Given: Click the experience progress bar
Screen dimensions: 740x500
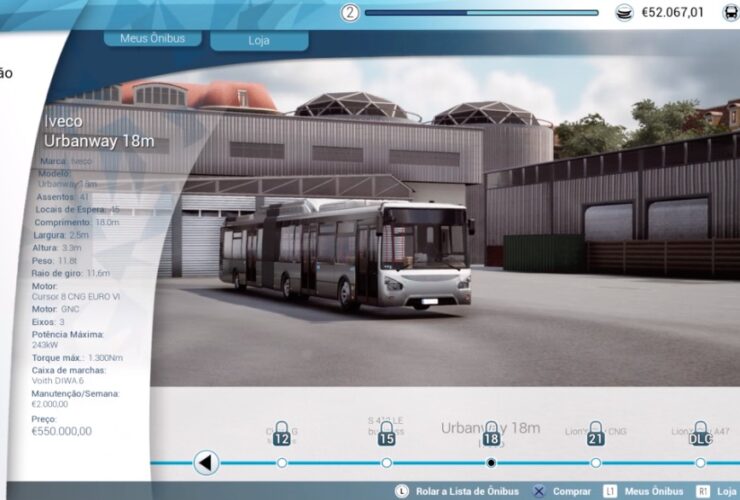Looking at the screenshot, I should 481,13.
